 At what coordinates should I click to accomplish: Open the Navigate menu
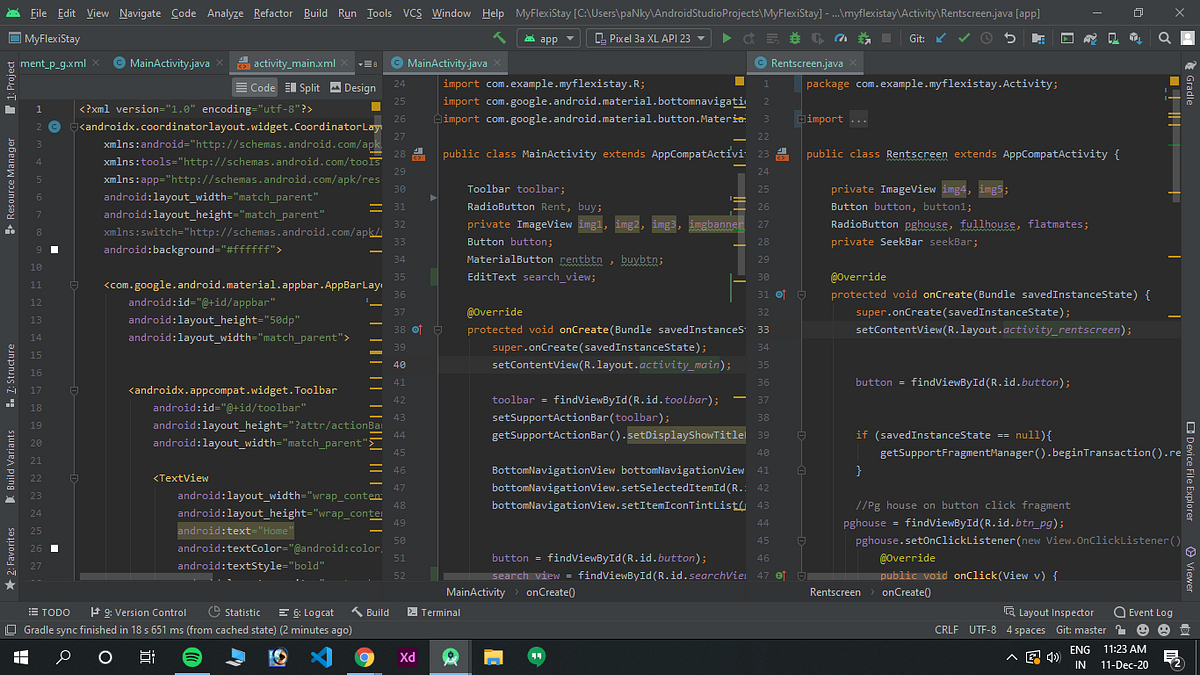(x=142, y=13)
